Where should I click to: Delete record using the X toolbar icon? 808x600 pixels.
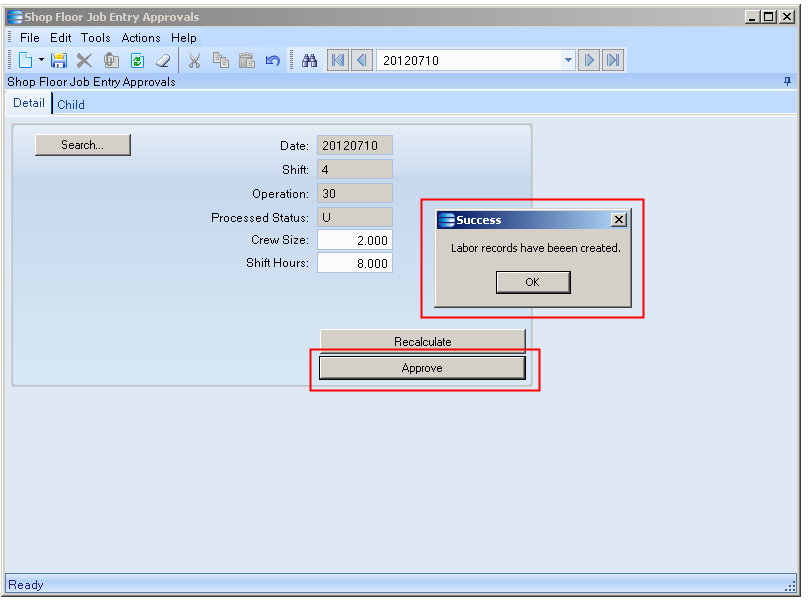coord(84,60)
